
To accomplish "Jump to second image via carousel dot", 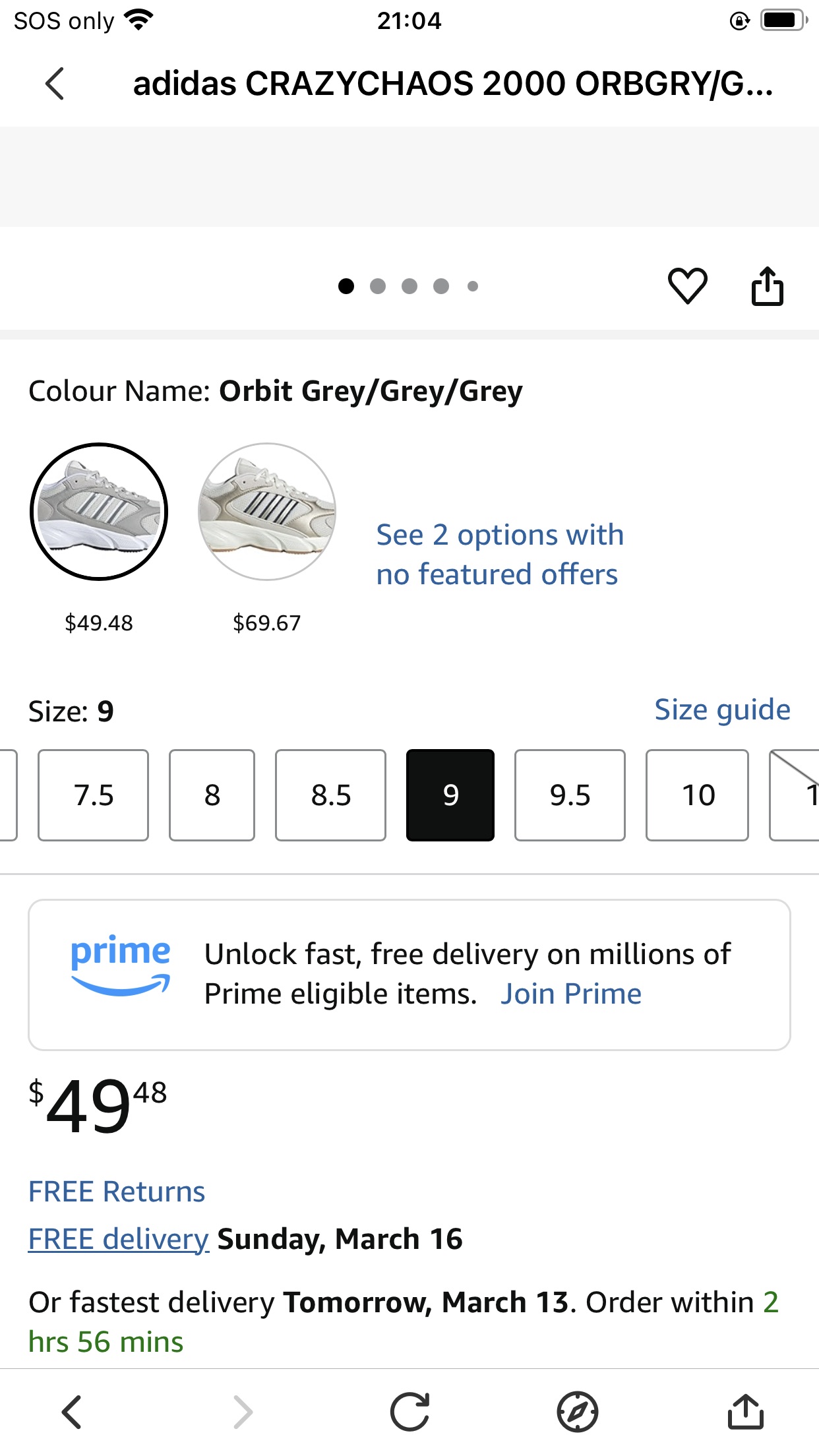I will [x=378, y=286].
